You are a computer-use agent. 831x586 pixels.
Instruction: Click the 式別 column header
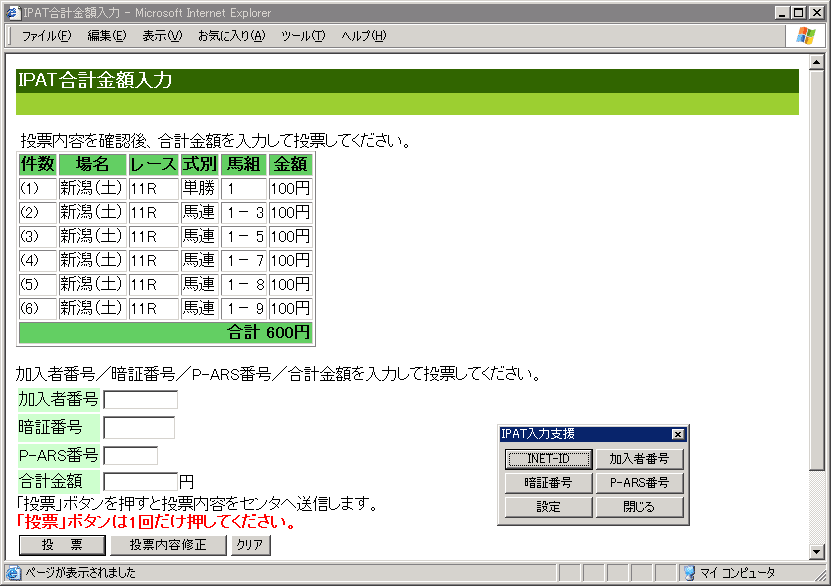[x=199, y=165]
